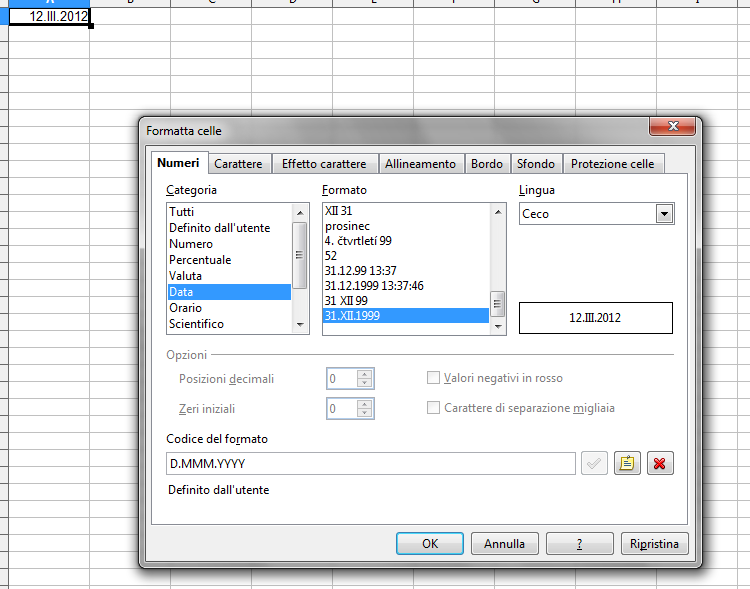
Task: Click in the Codice del formato field
Action: coord(370,464)
